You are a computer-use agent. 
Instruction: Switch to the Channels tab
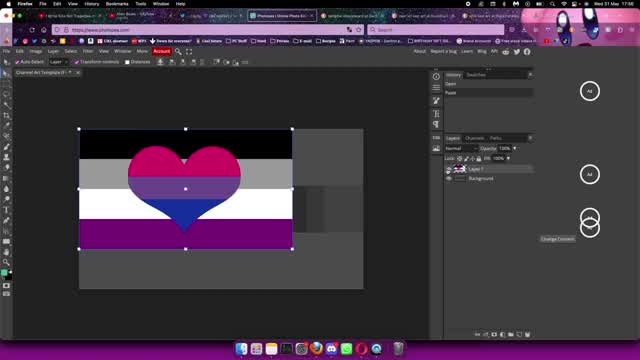point(474,138)
